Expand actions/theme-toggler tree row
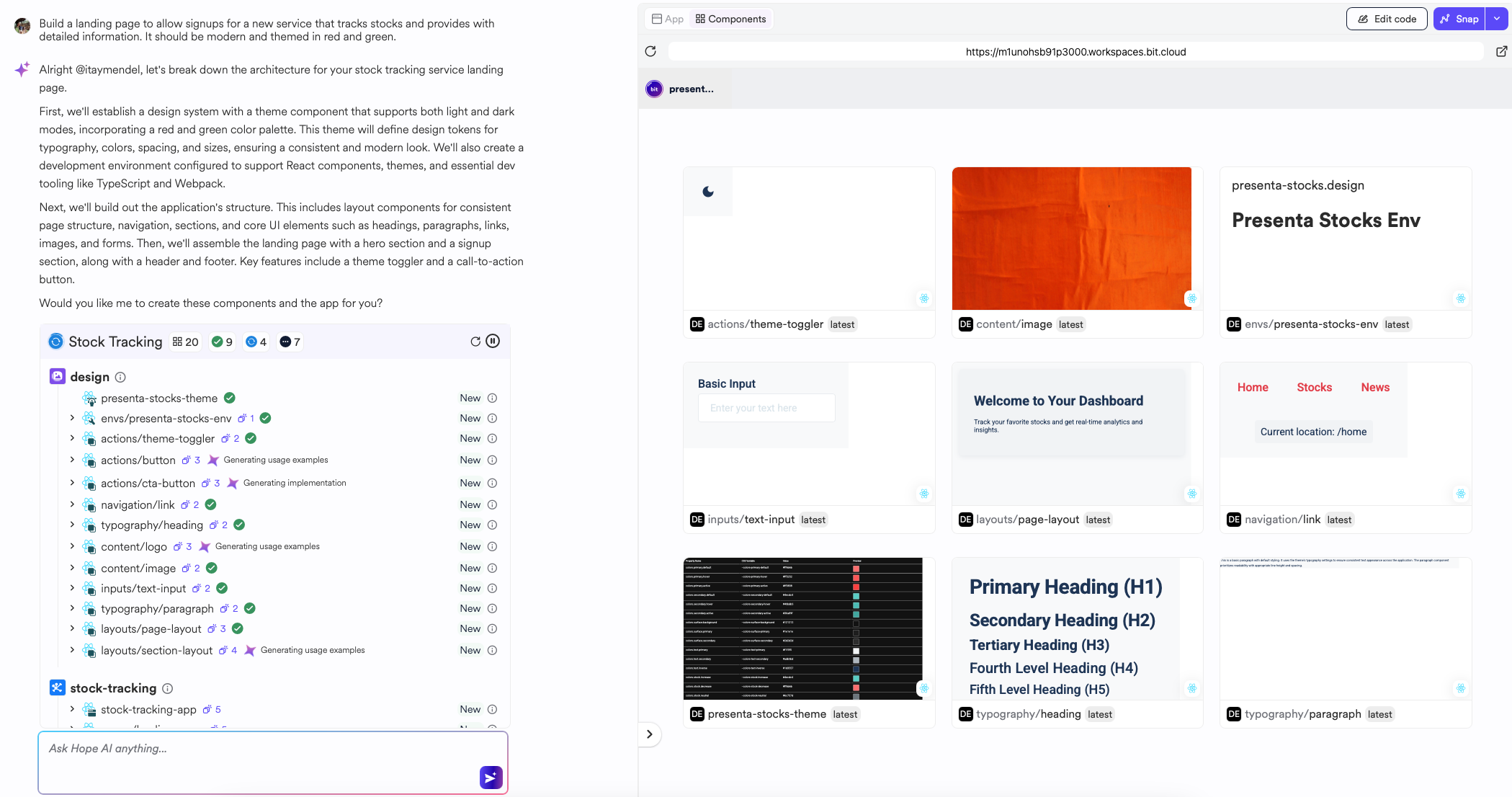Image resolution: width=1512 pixels, height=797 pixels. click(72, 438)
